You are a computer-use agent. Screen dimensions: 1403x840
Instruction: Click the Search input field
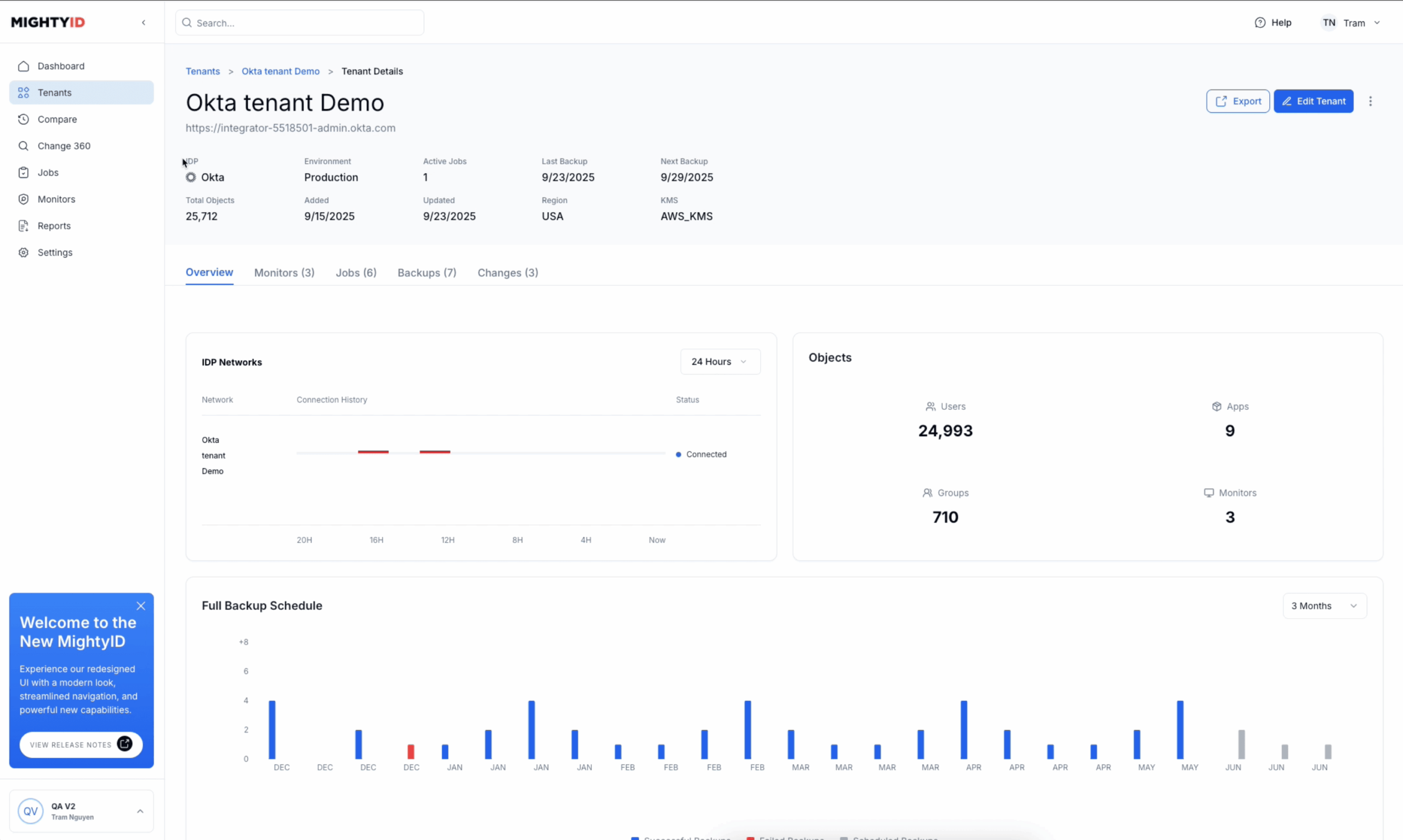(x=300, y=23)
